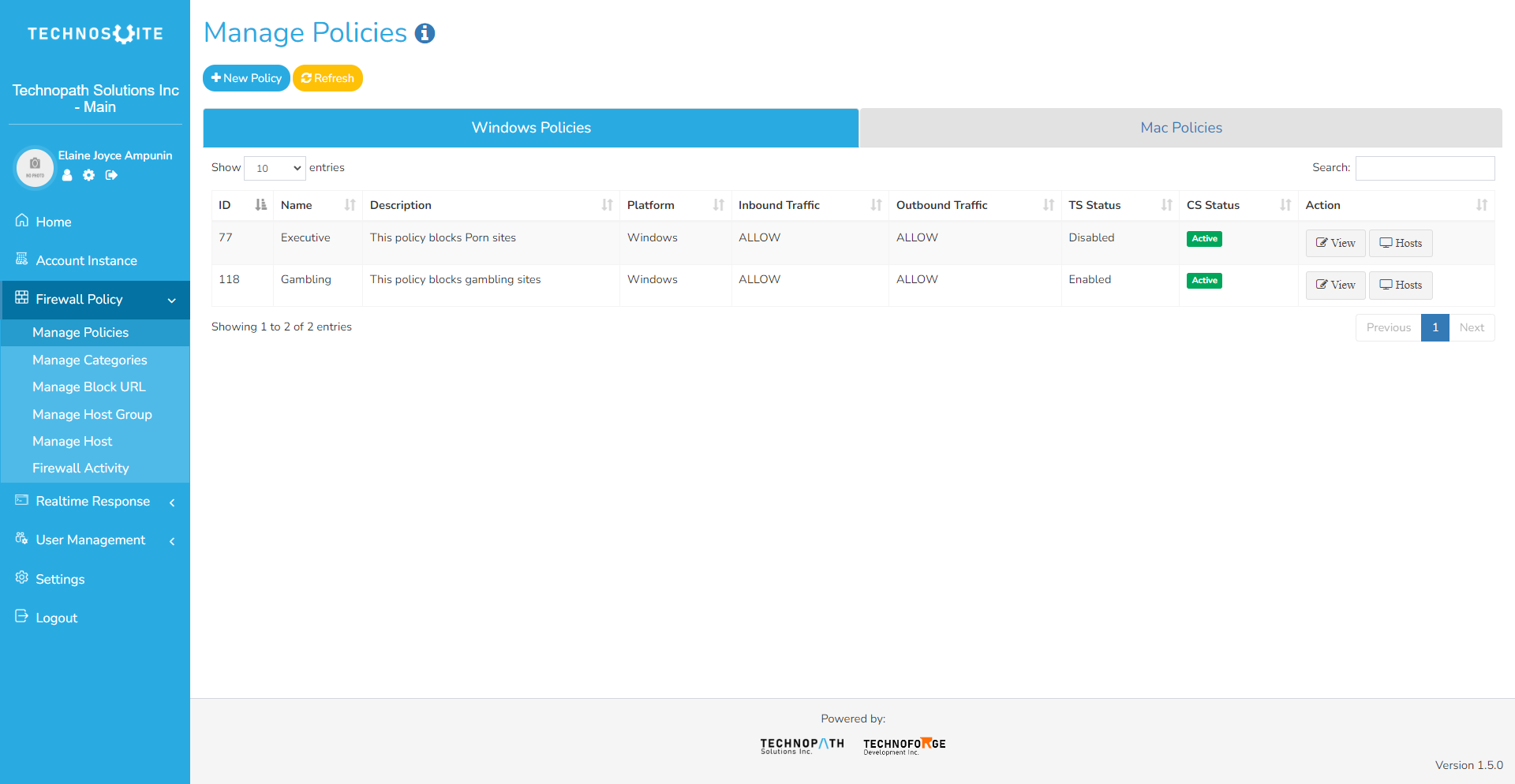Click the gear settings icon under Elaine's name
The width and height of the screenshot is (1515, 784).
tap(88, 175)
